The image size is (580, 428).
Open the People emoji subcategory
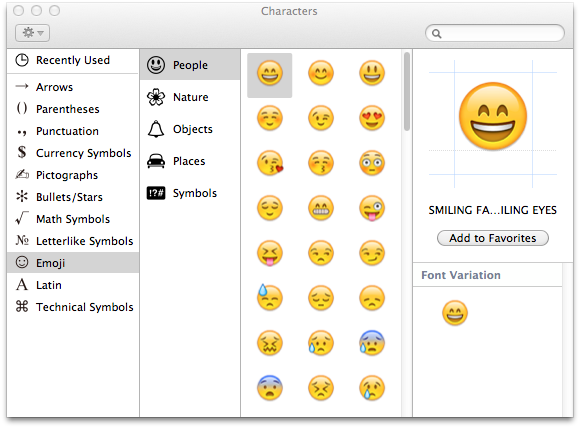tap(190, 65)
